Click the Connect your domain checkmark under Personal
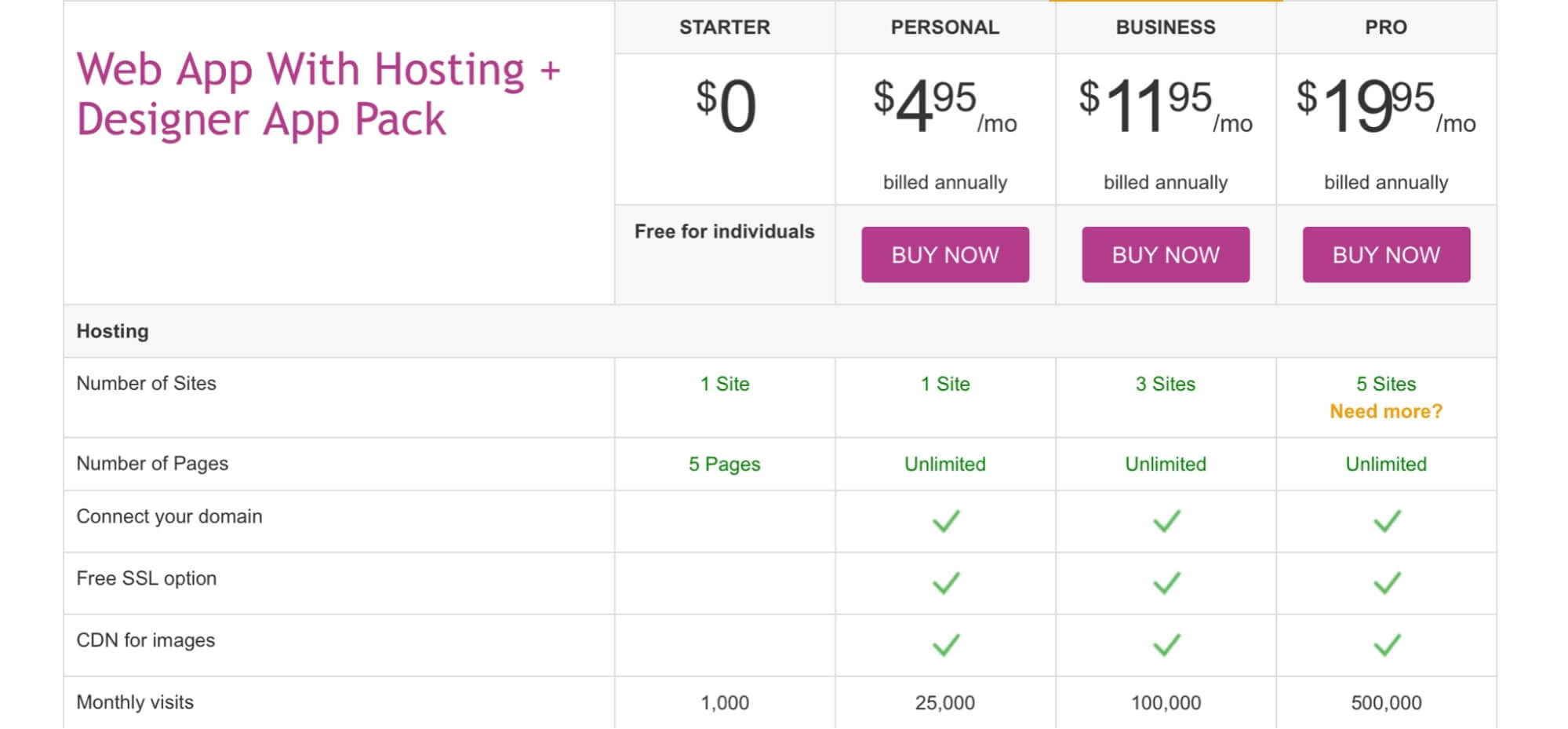The height and width of the screenshot is (729, 1568). [946, 521]
